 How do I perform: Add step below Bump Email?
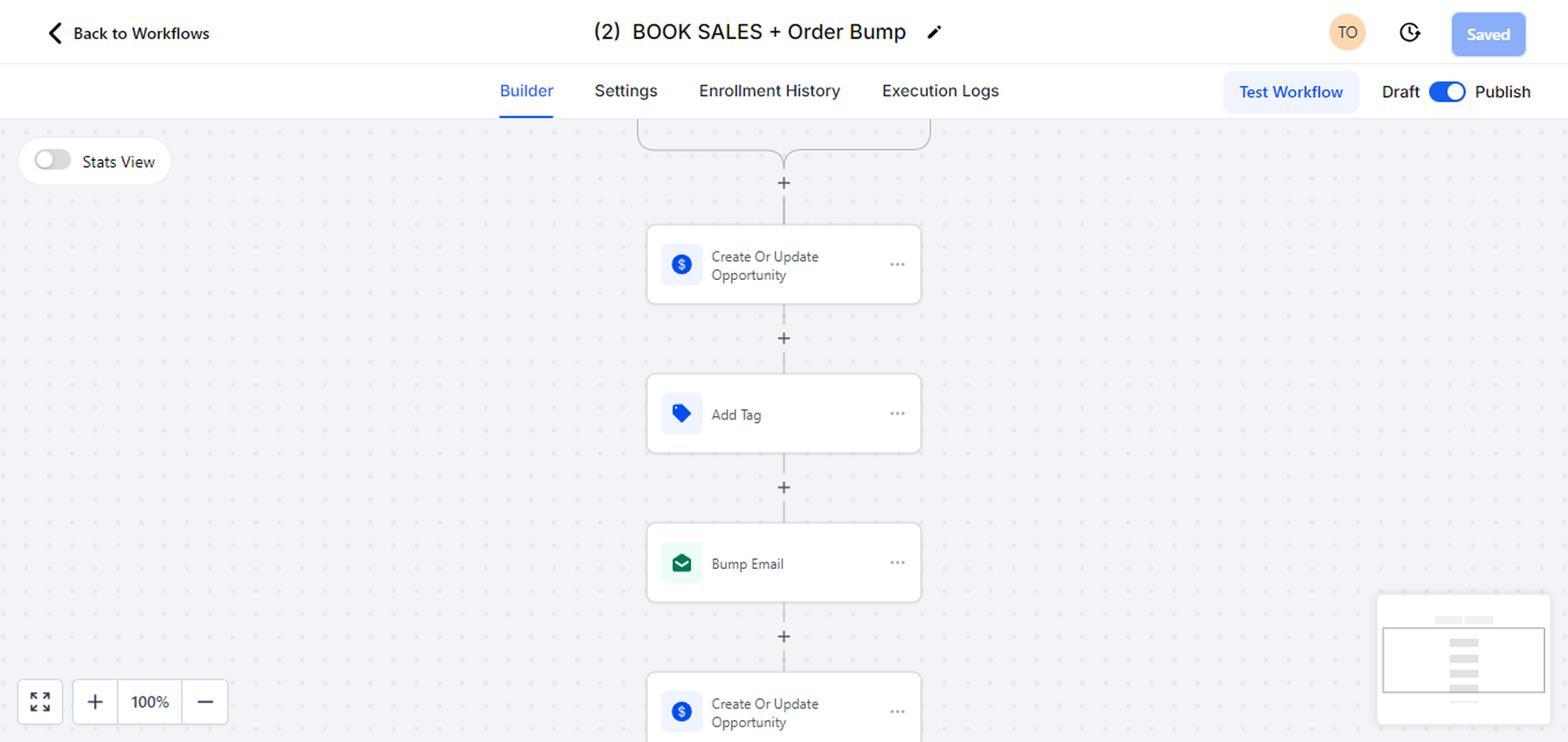(x=784, y=637)
